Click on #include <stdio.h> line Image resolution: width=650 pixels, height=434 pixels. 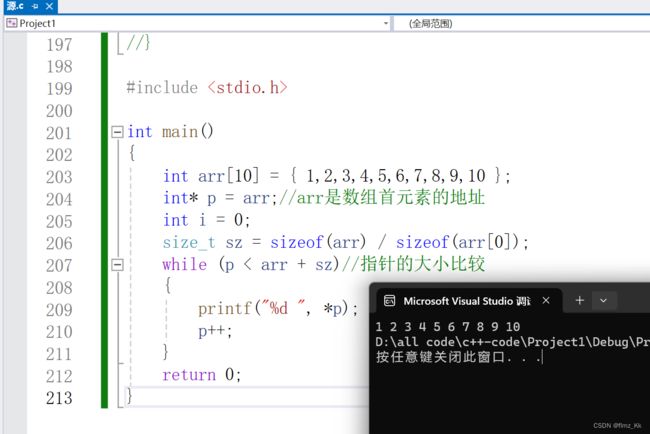(x=206, y=87)
